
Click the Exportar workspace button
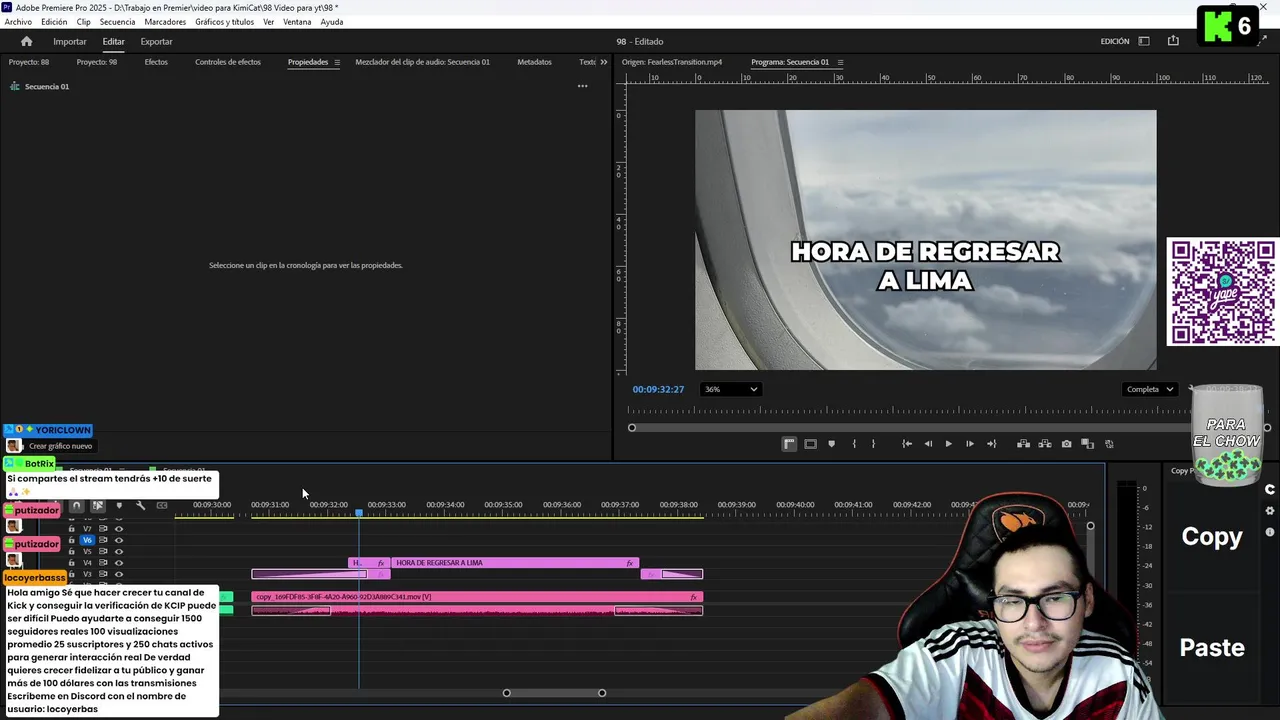(x=156, y=41)
